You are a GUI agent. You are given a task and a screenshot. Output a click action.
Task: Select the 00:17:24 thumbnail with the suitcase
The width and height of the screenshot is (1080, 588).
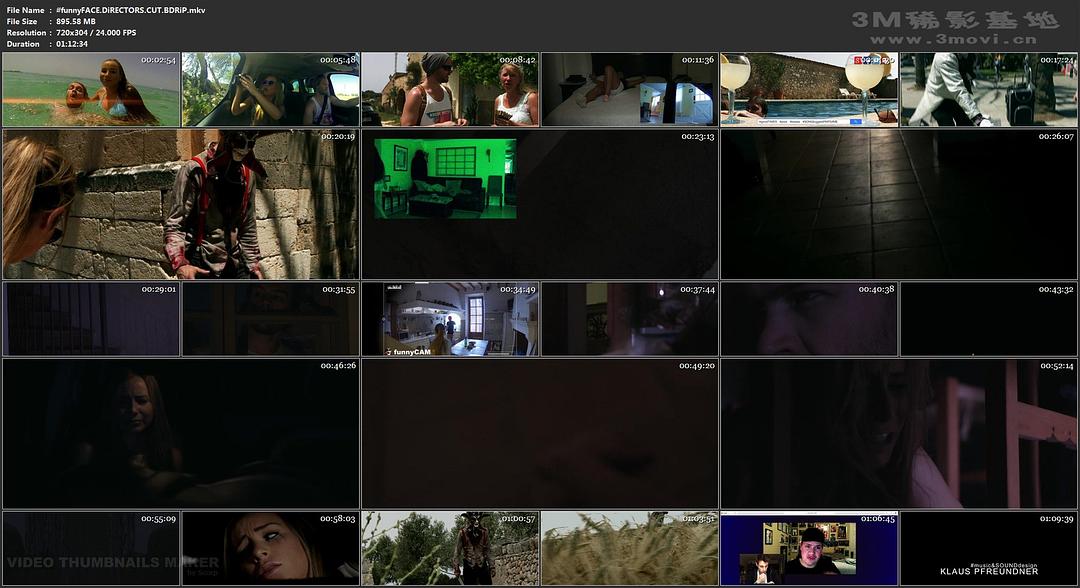[x=988, y=90]
